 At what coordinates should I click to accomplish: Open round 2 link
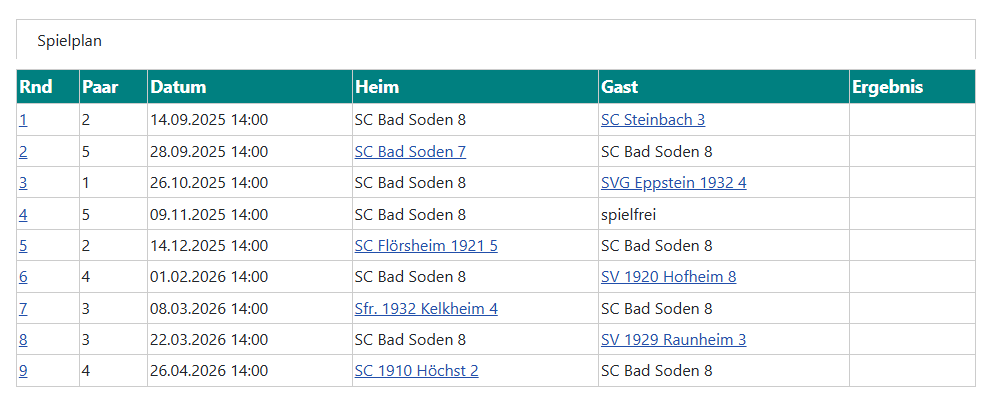(x=23, y=152)
